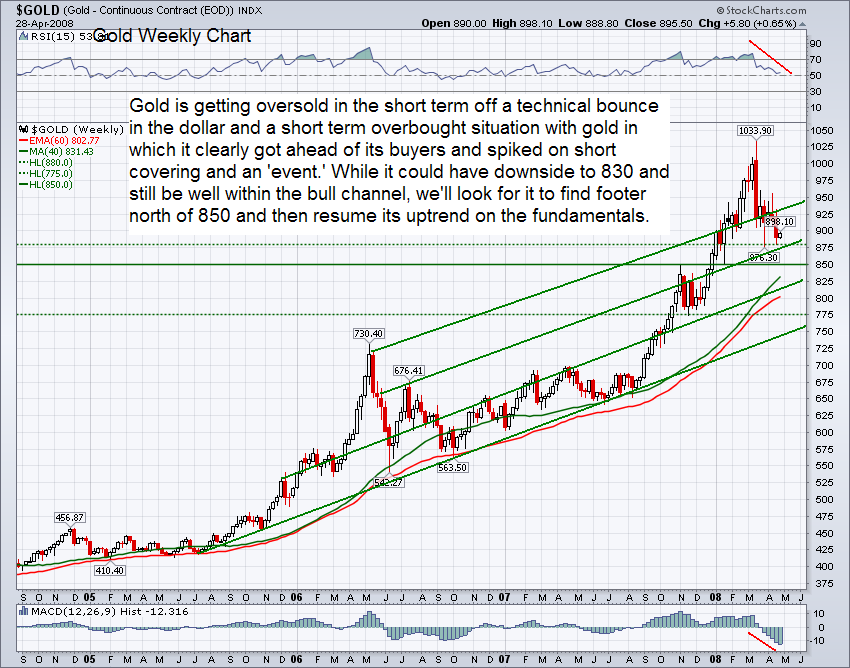Click the 1033.90 peak price label

pyautogui.click(x=755, y=130)
